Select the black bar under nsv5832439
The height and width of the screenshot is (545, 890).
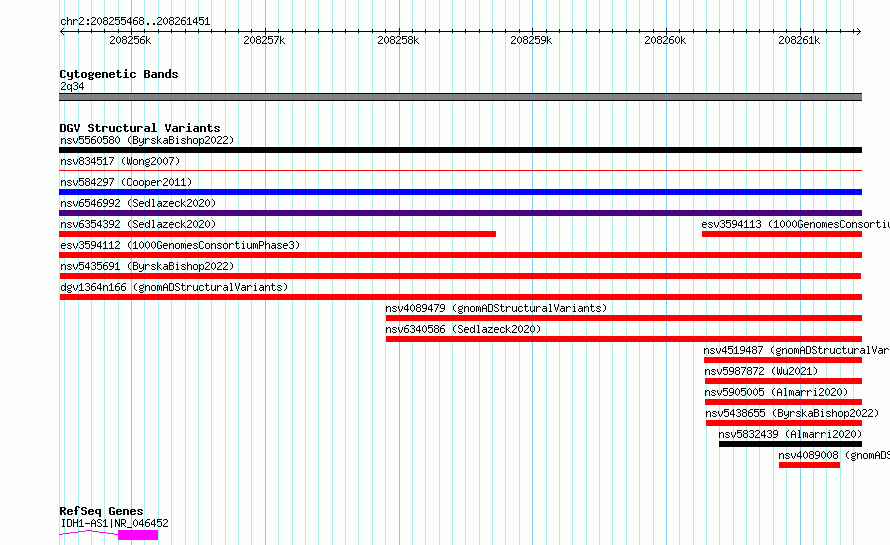tap(791, 444)
